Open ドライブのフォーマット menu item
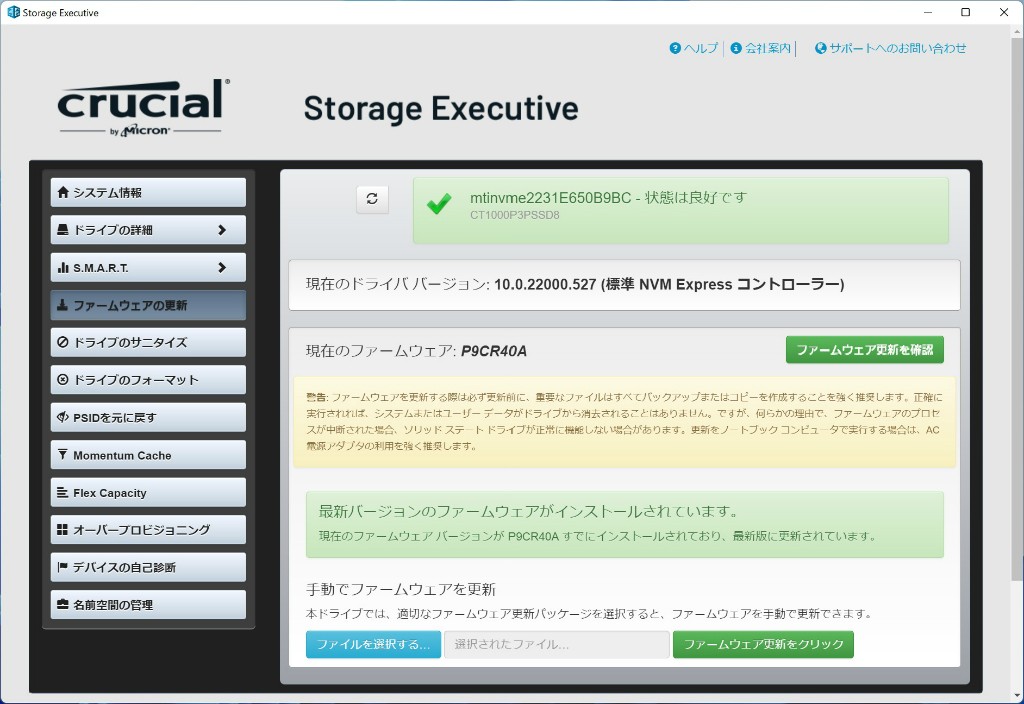The image size is (1024, 704). [148, 380]
